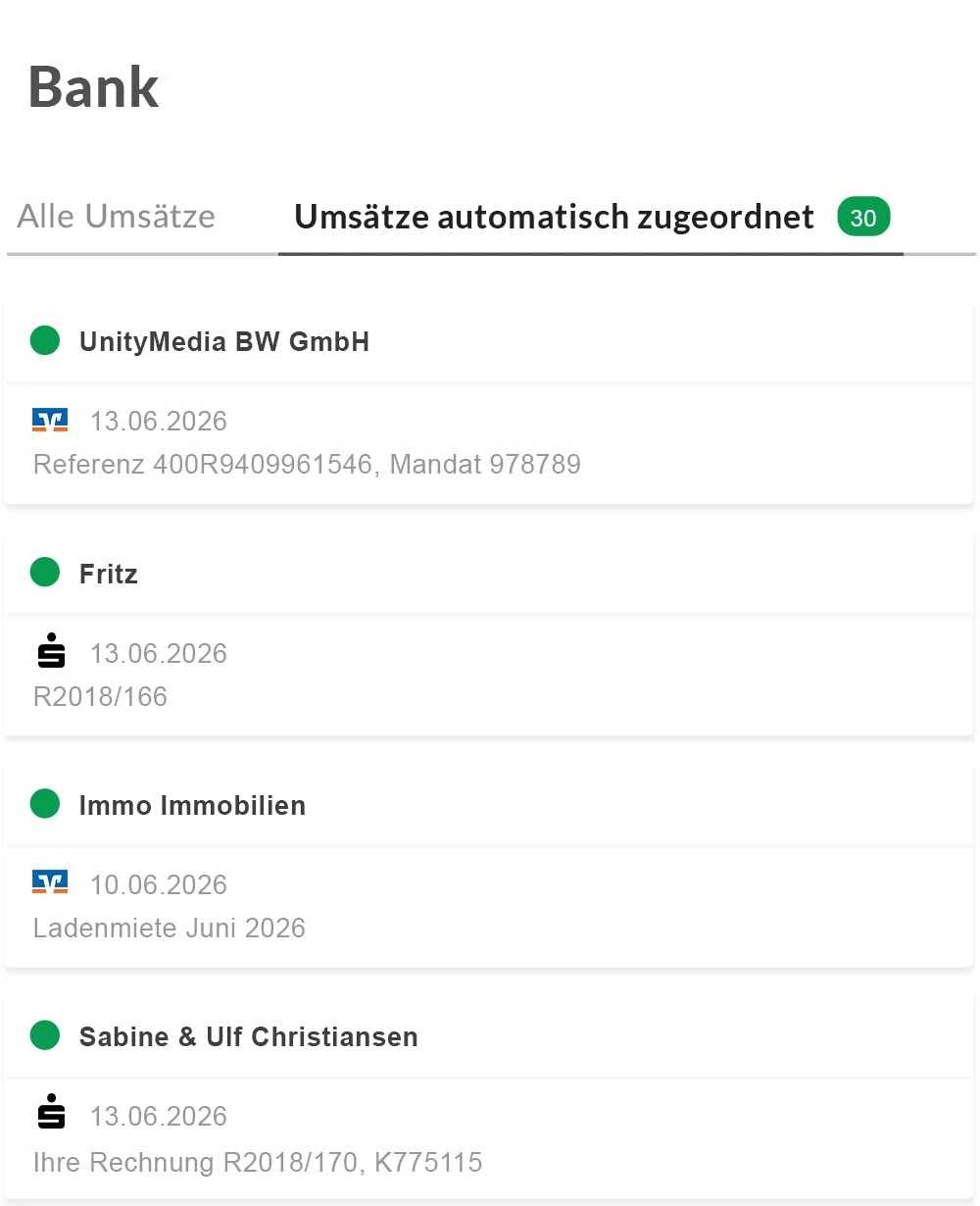Image resolution: width=980 pixels, height=1206 pixels.
Task: Click Ihre Rechnung R2018/170 description
Action: click(258, 1163)
